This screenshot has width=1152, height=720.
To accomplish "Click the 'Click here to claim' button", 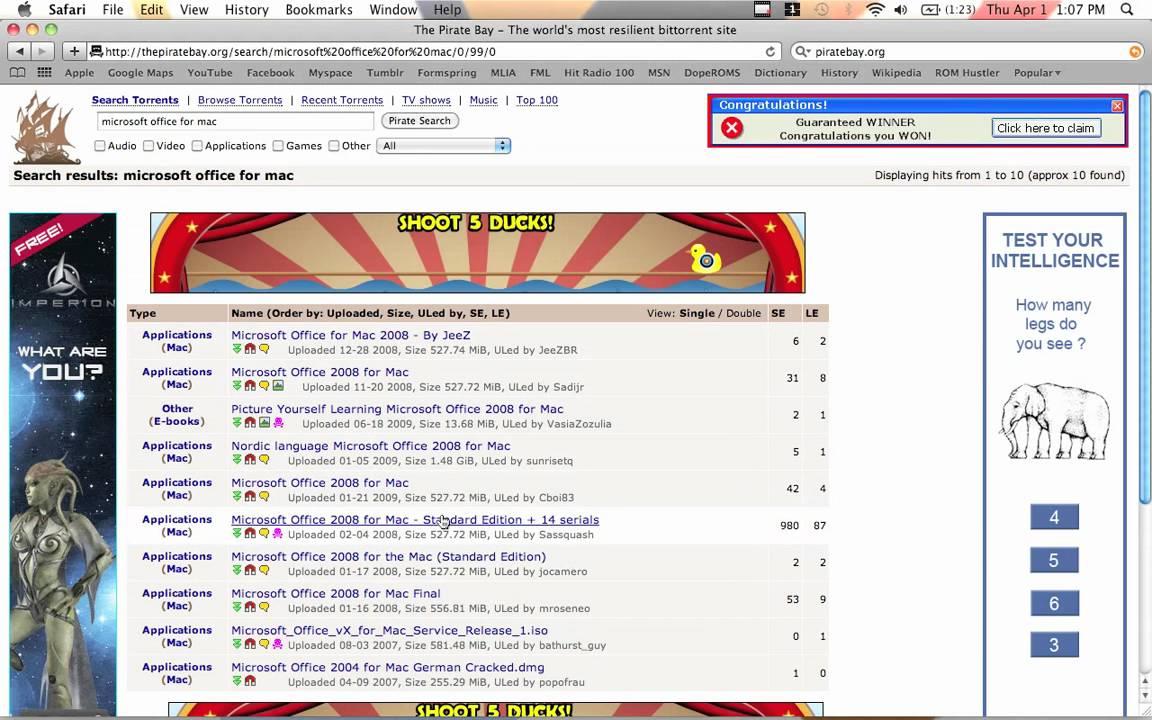I will [1045, 128].
